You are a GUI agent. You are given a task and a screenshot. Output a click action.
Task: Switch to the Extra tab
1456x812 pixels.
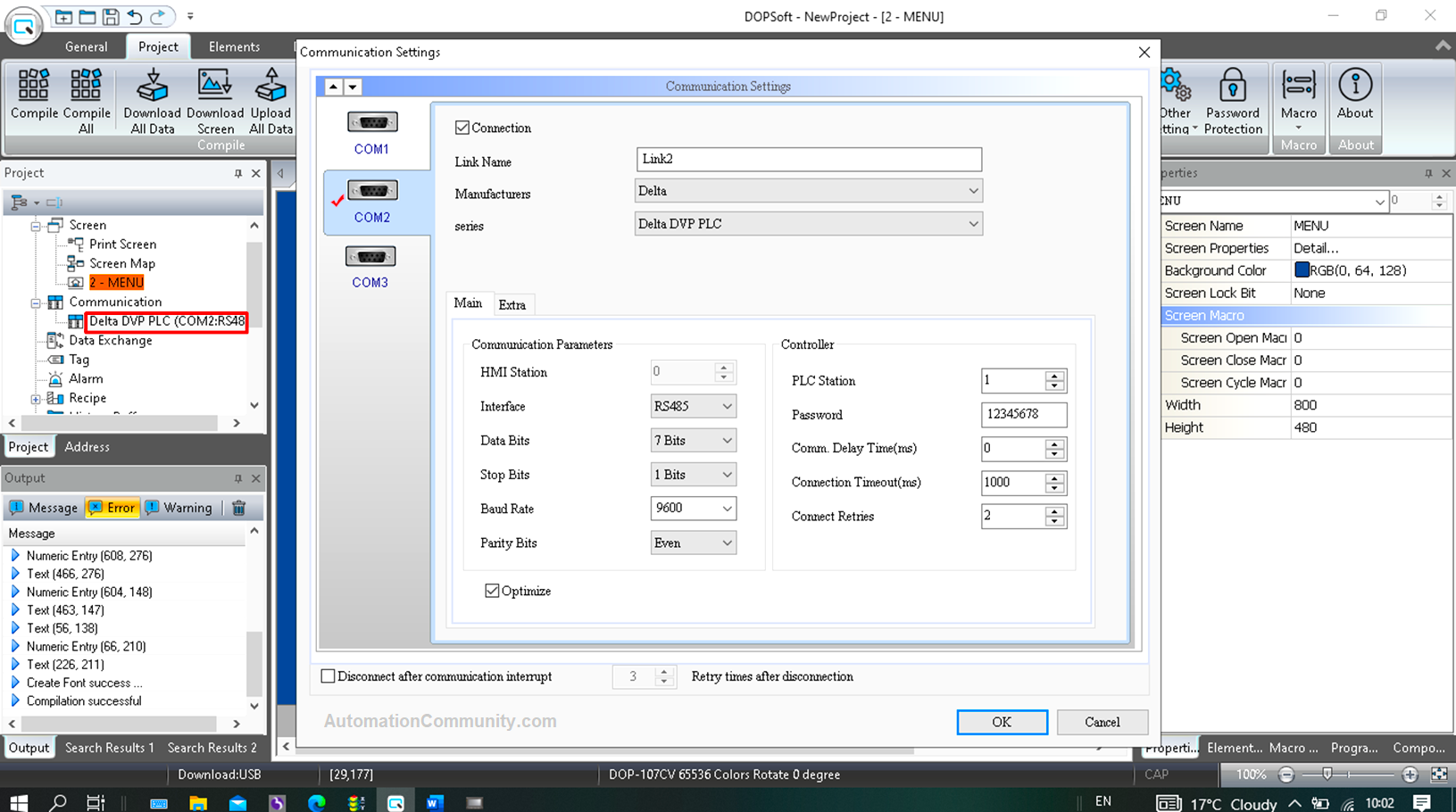pyautogui.click(x=512, y=305)
